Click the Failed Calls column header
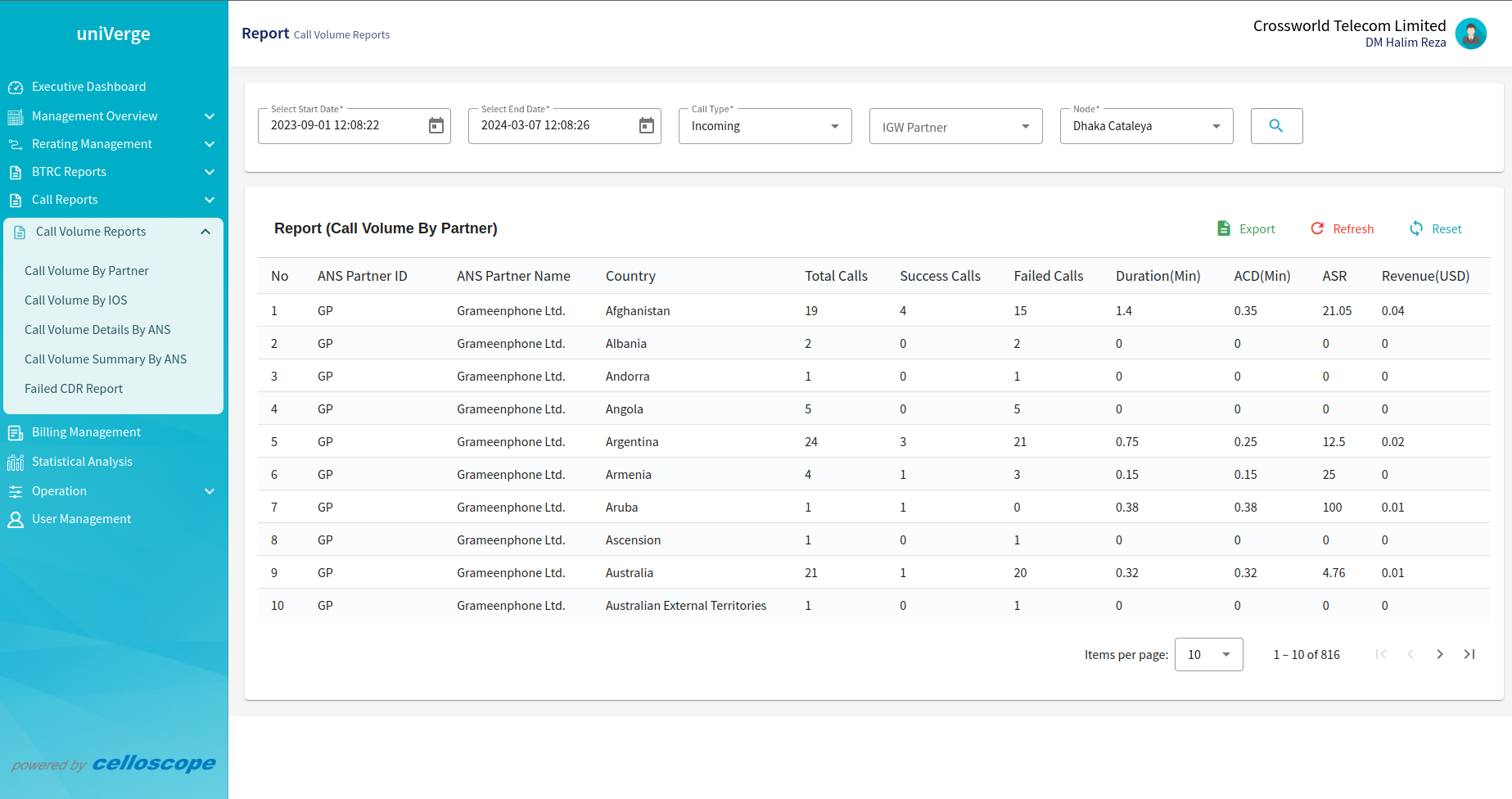Viewport: 1512px width, 799px height. 1049,276
